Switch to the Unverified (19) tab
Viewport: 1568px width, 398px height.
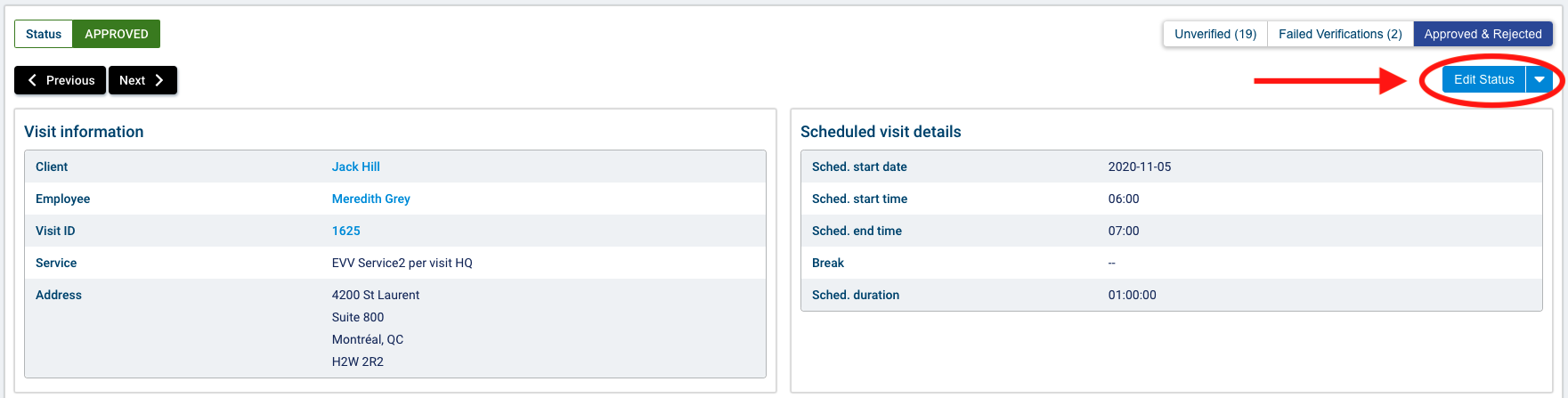point(1215,34)
